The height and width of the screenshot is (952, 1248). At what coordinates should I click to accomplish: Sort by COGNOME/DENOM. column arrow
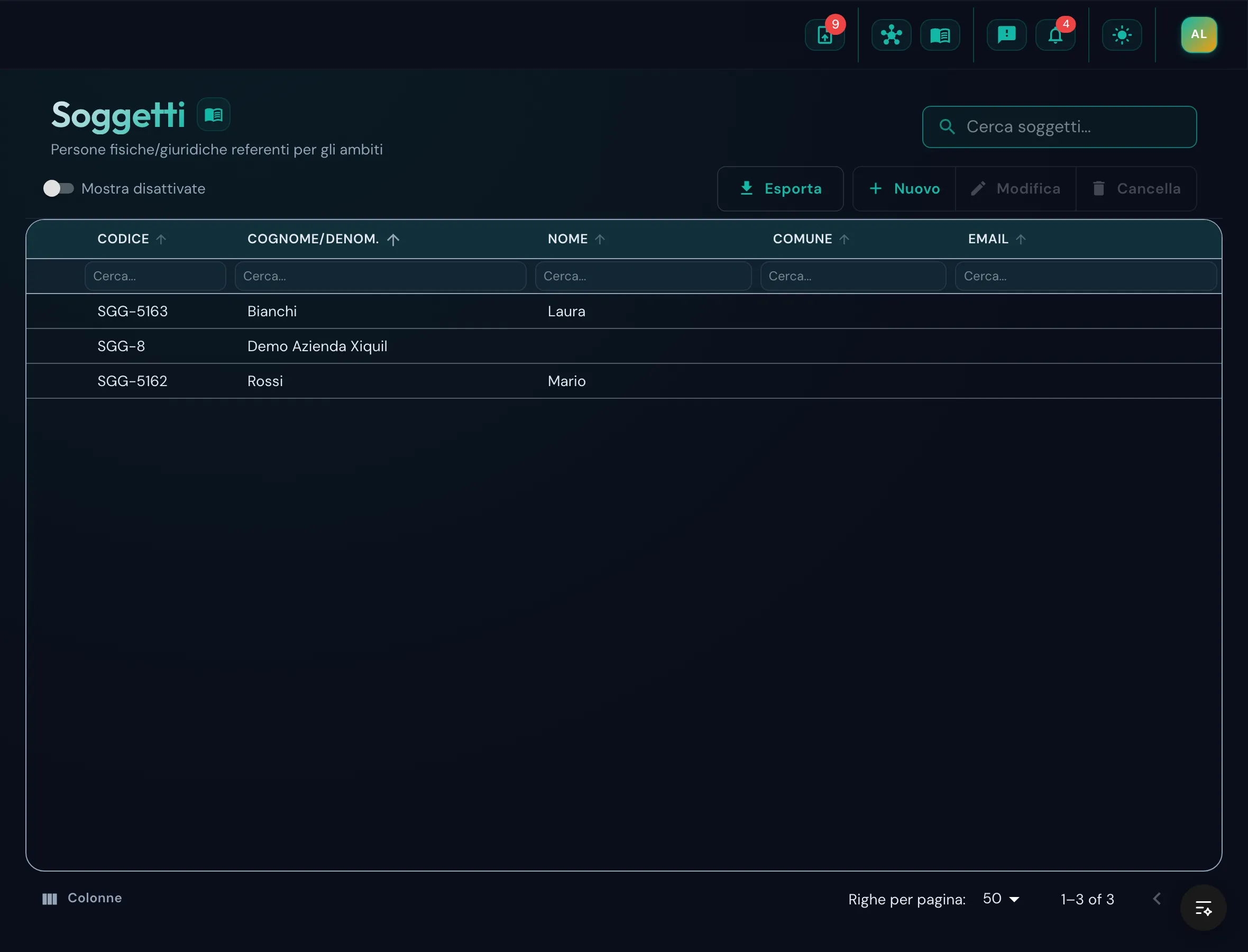tap(393, 239)
